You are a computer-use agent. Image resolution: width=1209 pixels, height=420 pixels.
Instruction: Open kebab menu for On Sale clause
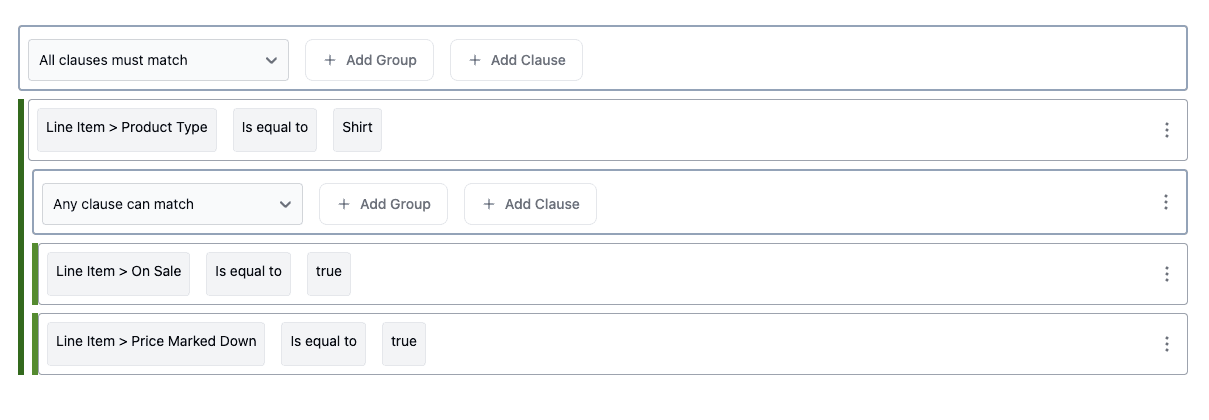coord(1166,274)
